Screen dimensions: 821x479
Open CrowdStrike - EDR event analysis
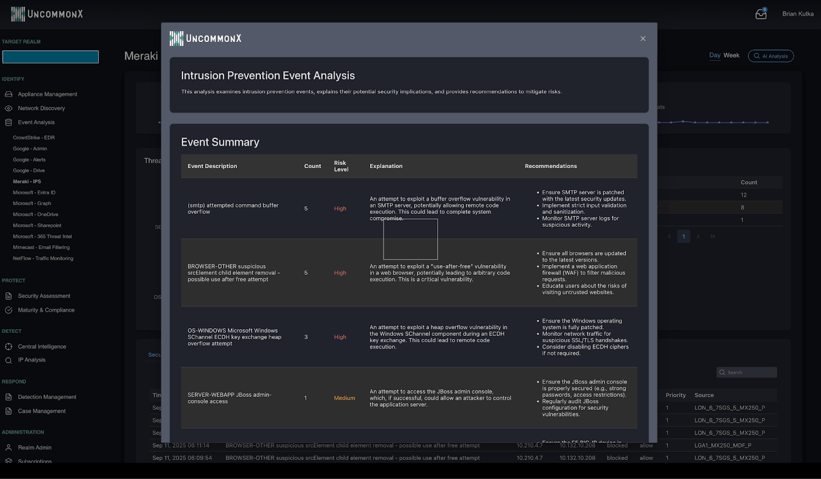(34, 137)
